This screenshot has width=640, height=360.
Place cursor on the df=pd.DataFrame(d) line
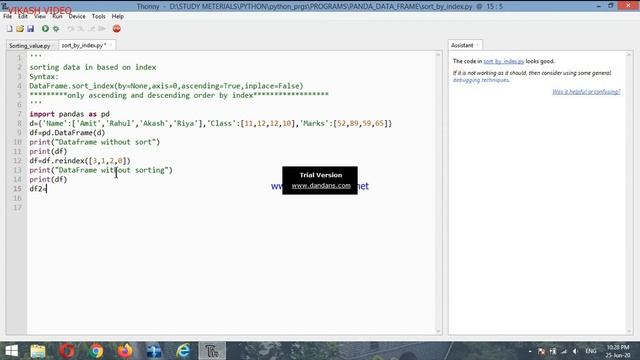67,133
